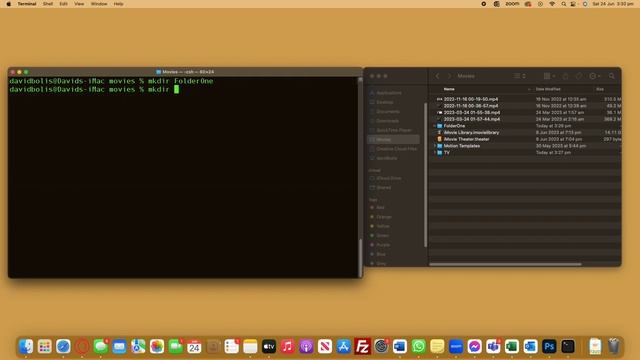Select the Green tag in Finder sidebar
The width and height of the screenshot is (640, 360).
tap(382, 236)
